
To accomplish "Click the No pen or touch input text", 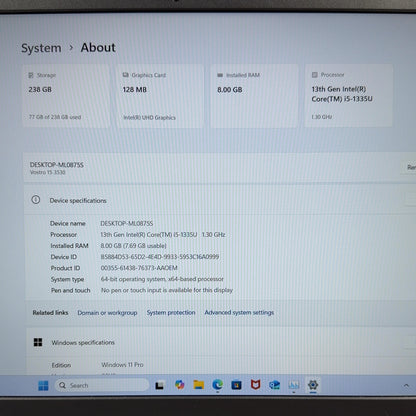I will (x=167, y=290).
